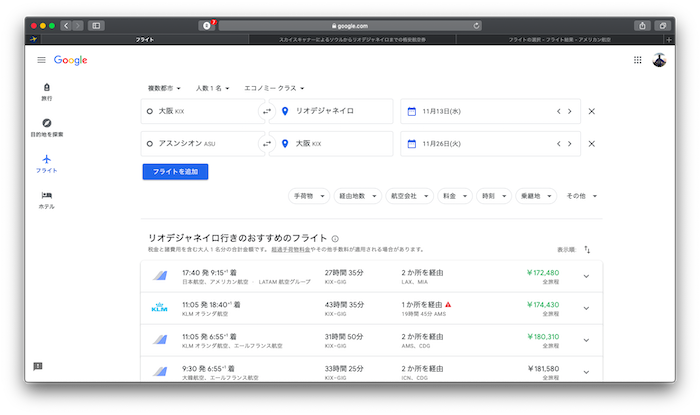
Task: Open 手荷物 filter dropdown
Action: pos(309,196)
